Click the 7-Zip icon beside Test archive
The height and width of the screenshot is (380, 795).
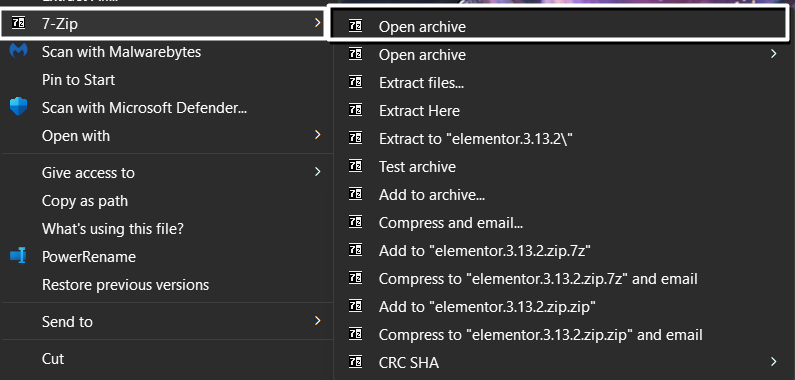(x=355, y=166)
